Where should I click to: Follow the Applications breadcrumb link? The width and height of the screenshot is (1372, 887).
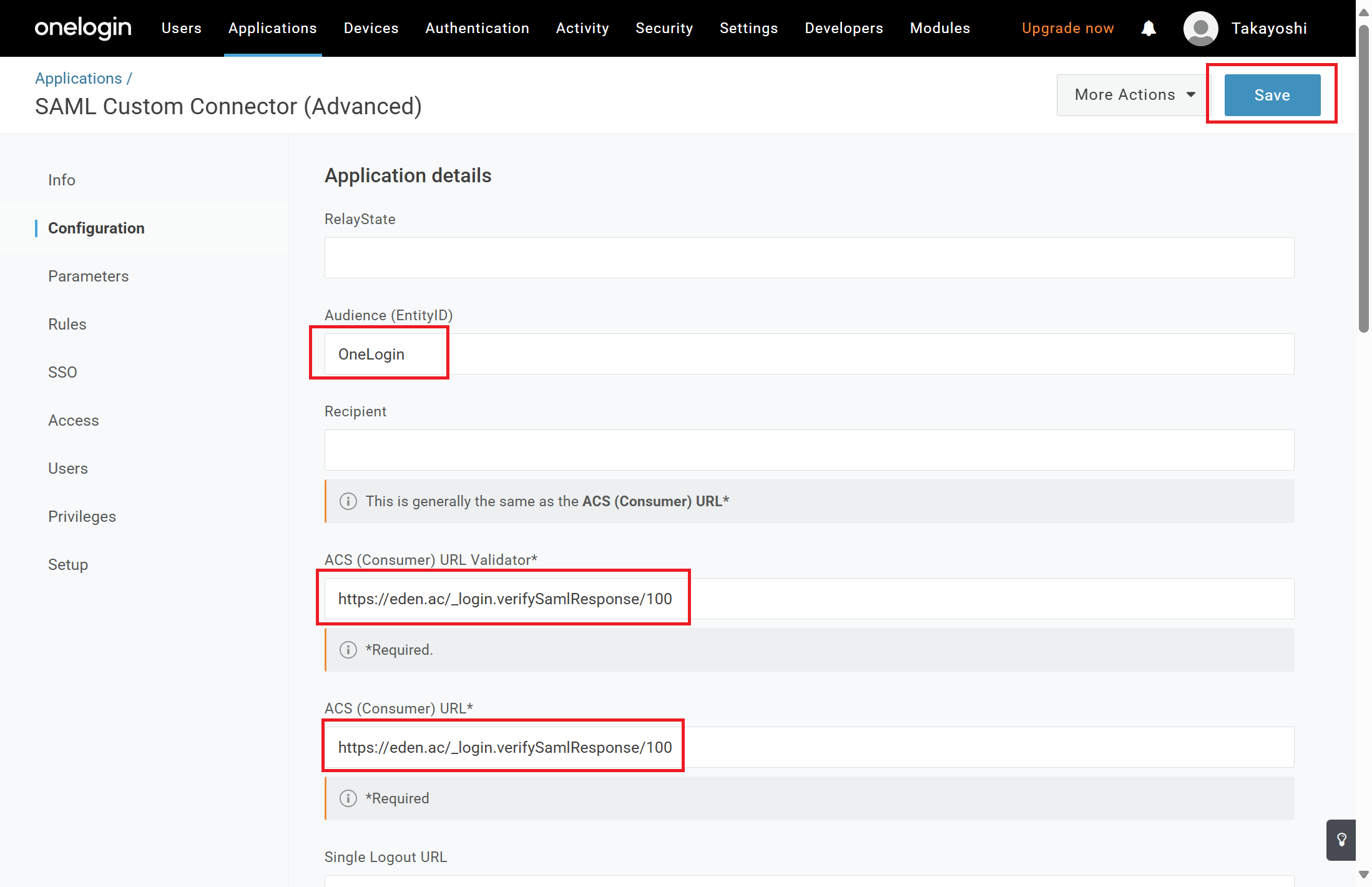pos(78,78)
